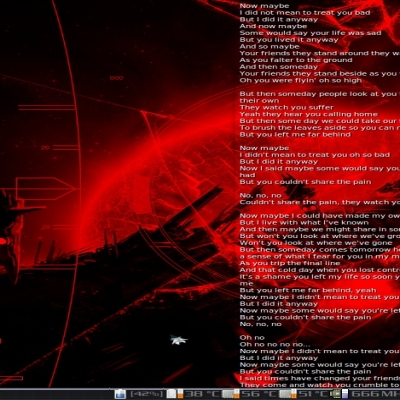Screen dimensions: 400x400
Task: Click the battery percentage reading [42%]
Action: pyautogui.click(x=147, y=394)
